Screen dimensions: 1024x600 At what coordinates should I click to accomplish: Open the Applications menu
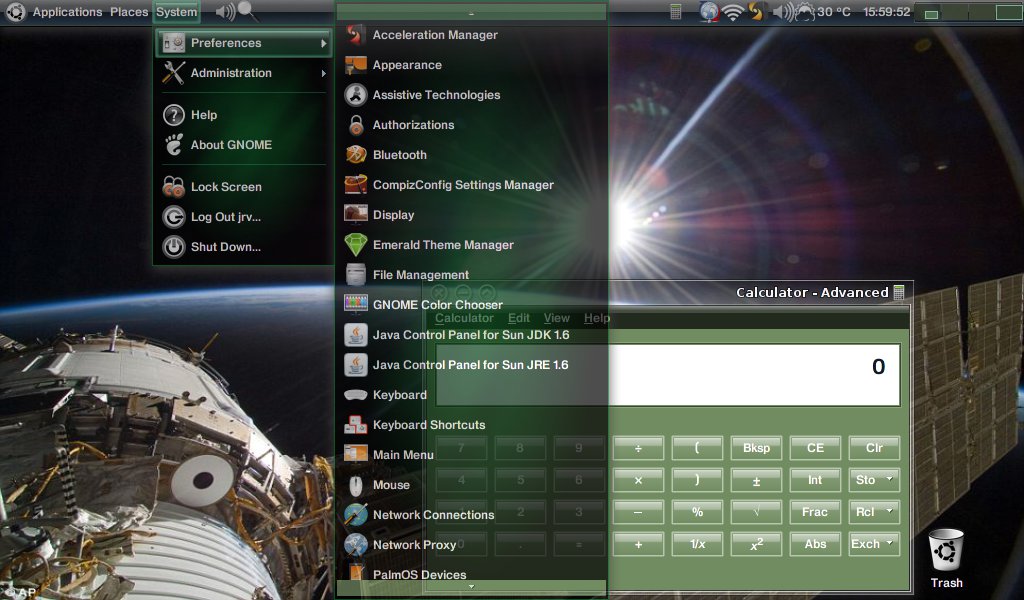coord(67,12)
